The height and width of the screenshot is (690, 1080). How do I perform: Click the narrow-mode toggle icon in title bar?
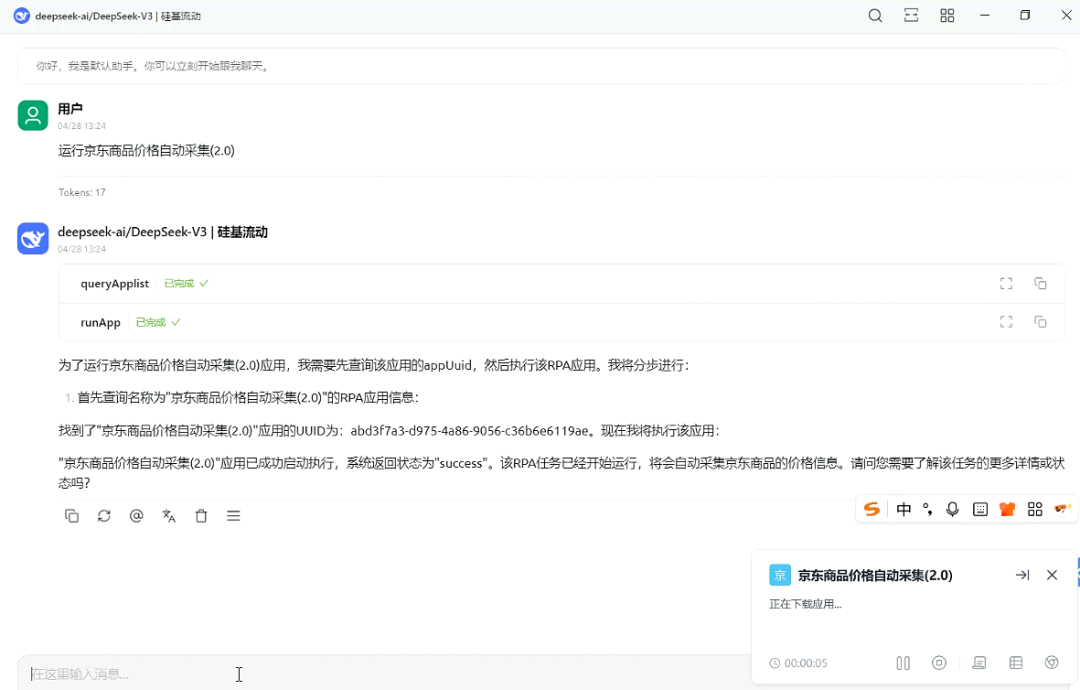pyautogui.click(x=911, y=16)
